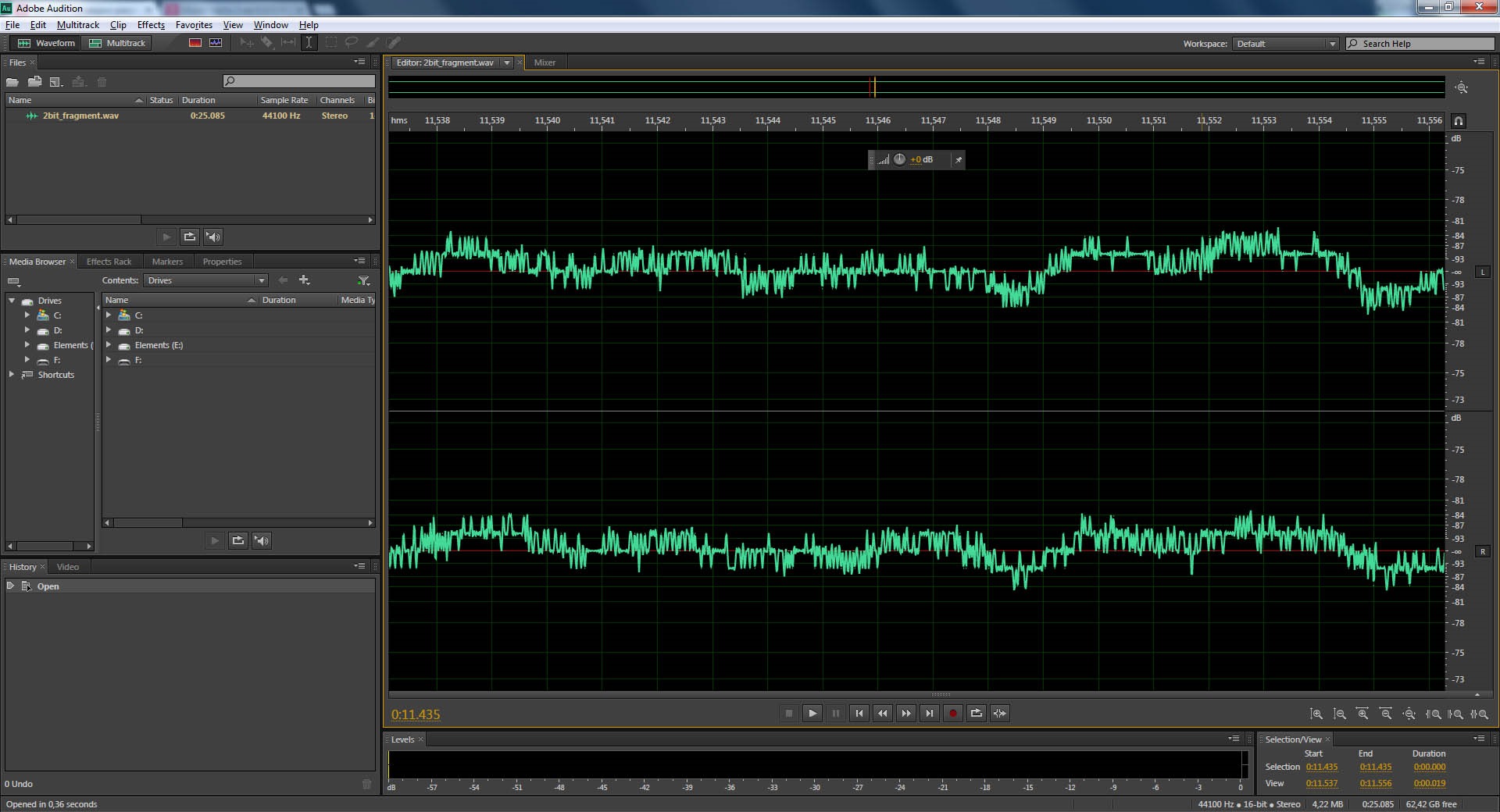Toggle transport loop playback button

[x=977, y=713]
